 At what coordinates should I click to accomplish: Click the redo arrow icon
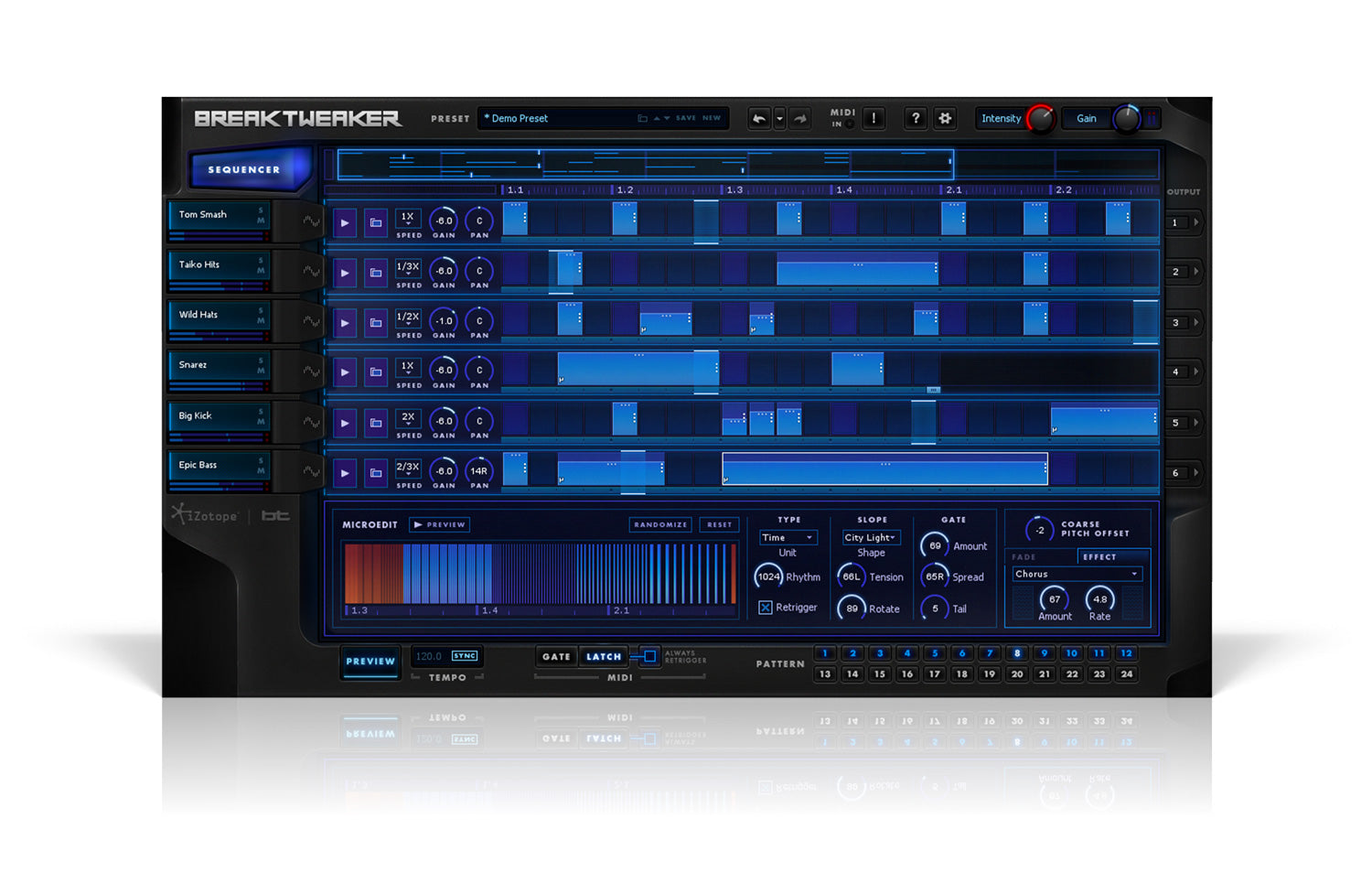(800, 119)
